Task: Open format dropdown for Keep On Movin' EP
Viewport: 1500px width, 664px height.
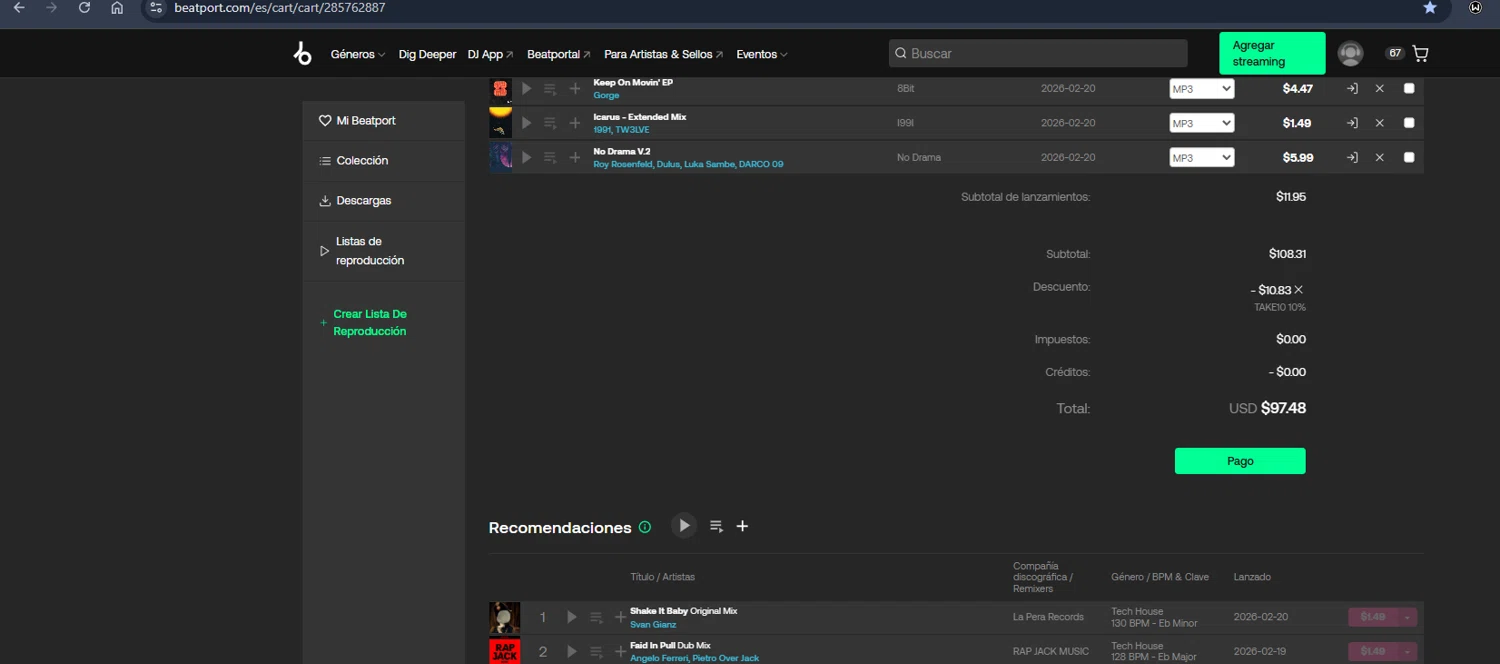Action: tap(1202, 89)
